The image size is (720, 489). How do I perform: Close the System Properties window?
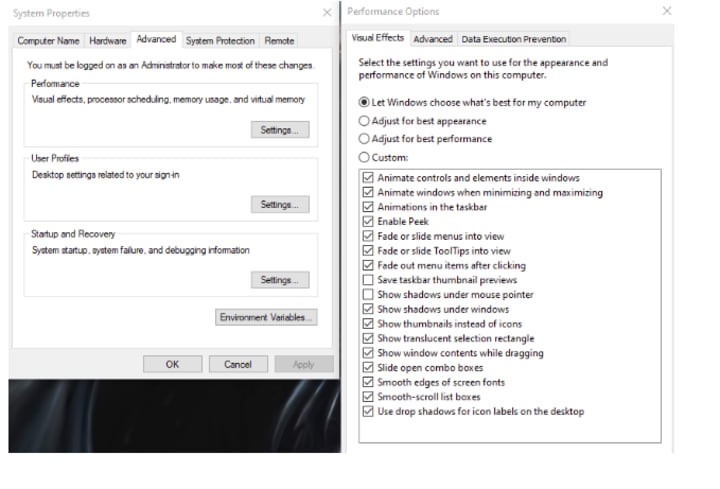coord(327,13)
